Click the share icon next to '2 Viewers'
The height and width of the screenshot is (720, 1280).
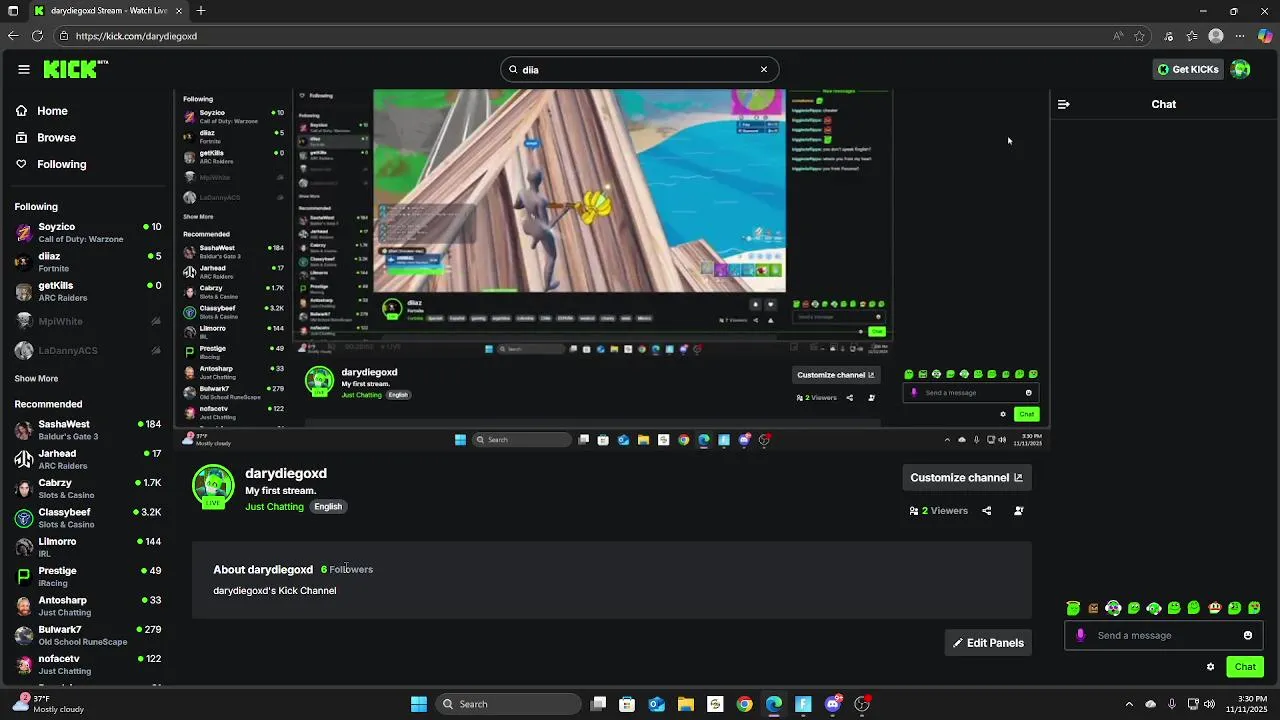(986, 511)
